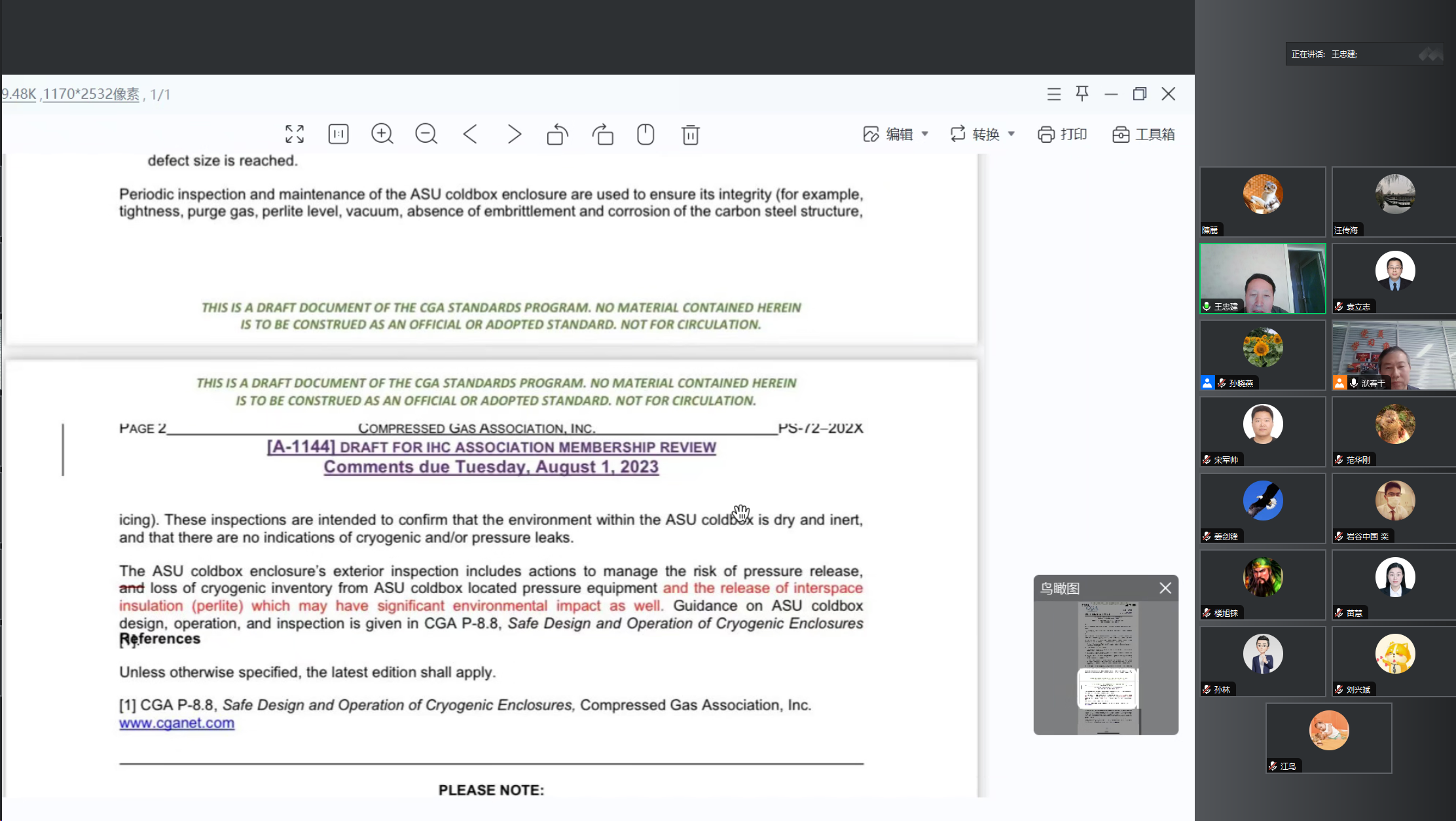1456x821 pixels.
Task: Click the fullscreen expand icon
Action: point(295,134)
